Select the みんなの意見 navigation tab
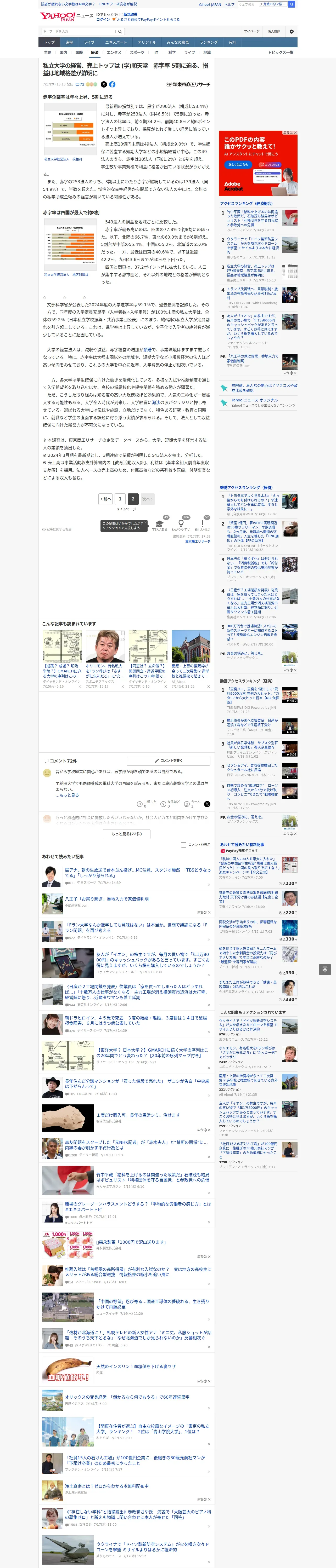 pyautogui.click(x=177, y=43)
